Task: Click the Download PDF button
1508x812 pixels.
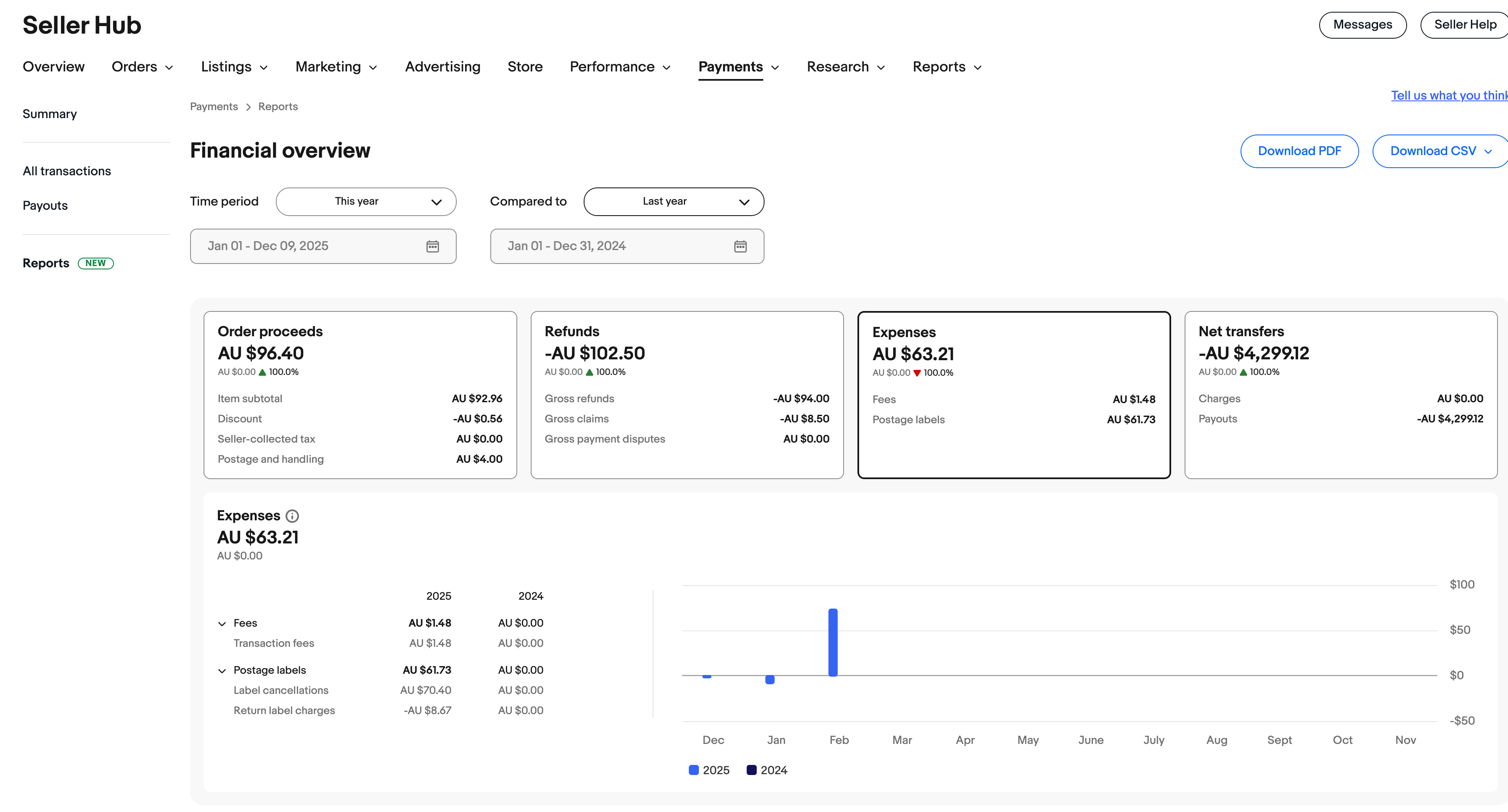Action: (1299, 151)
